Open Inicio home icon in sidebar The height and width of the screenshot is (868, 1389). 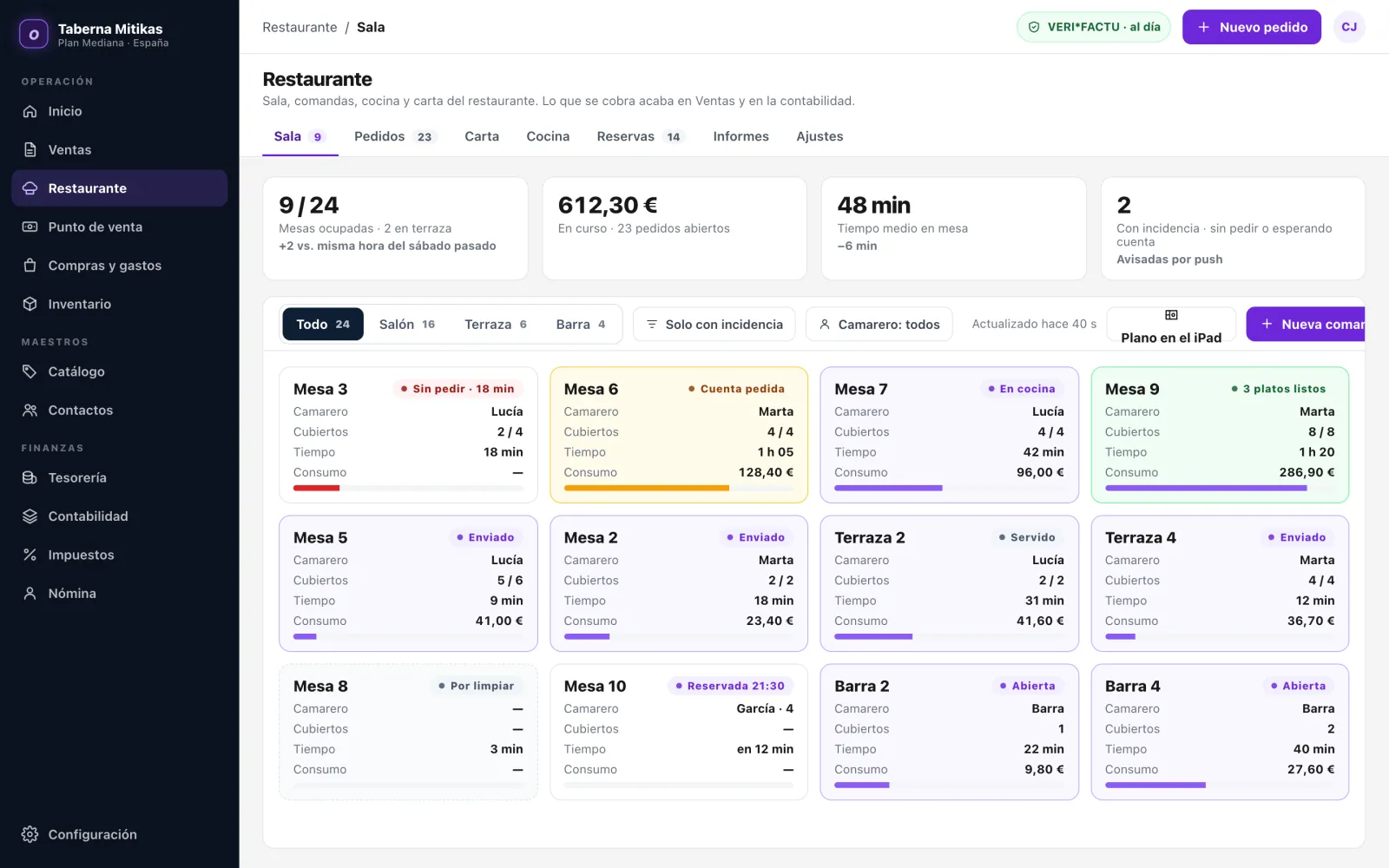30,111
